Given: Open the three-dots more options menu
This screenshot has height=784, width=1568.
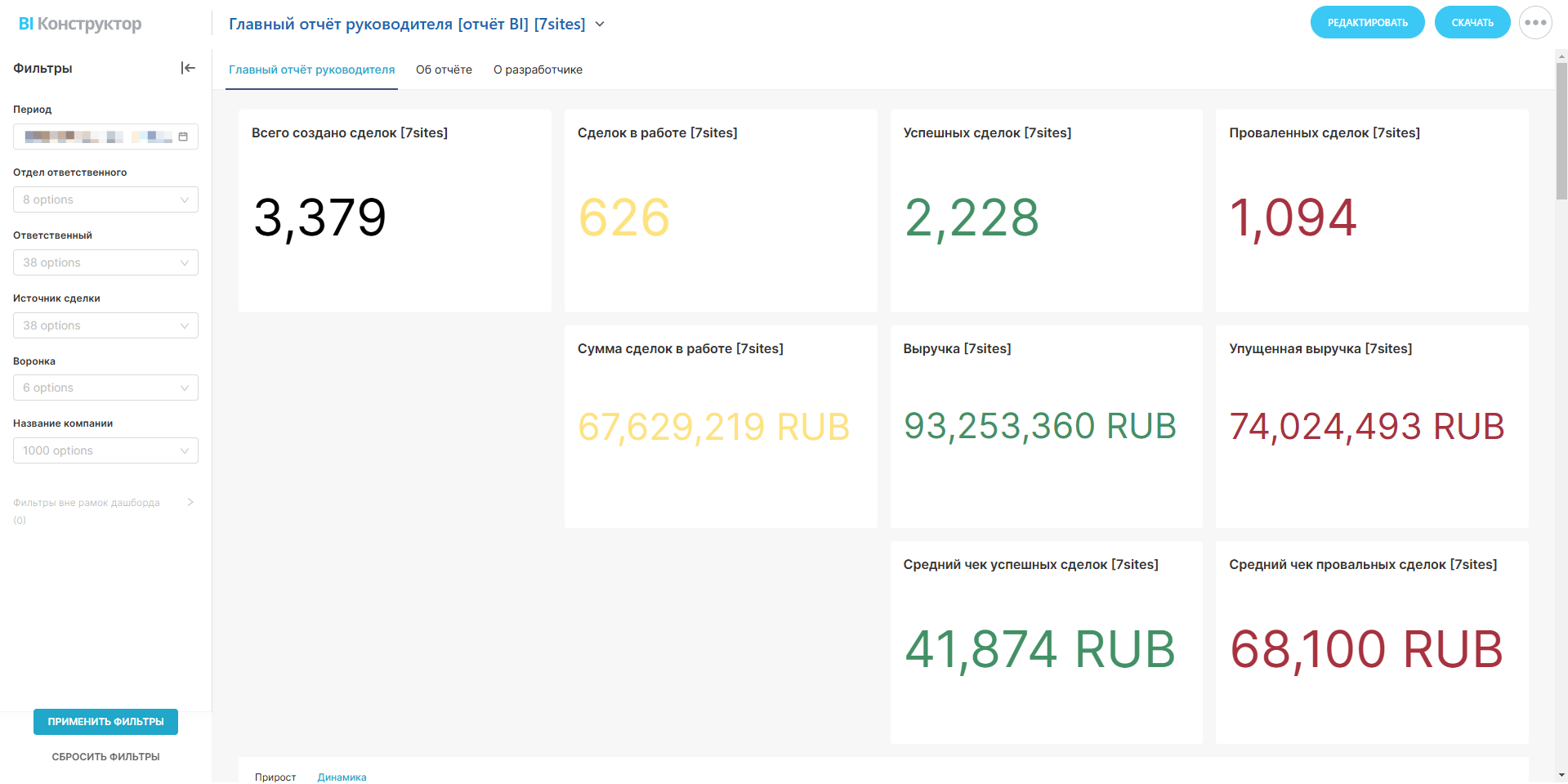Looking at the screenshot, I should [x=1534, y=23].
